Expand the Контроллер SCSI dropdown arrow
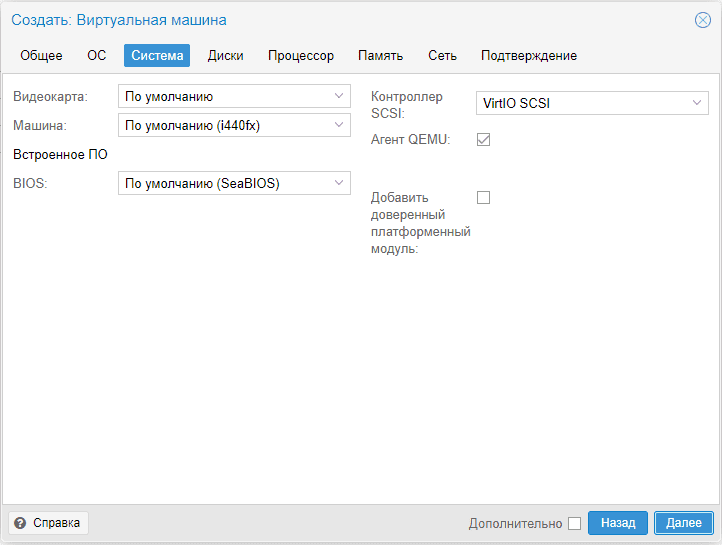This screenshot has height=545, width=722. (x=697, y=103)
